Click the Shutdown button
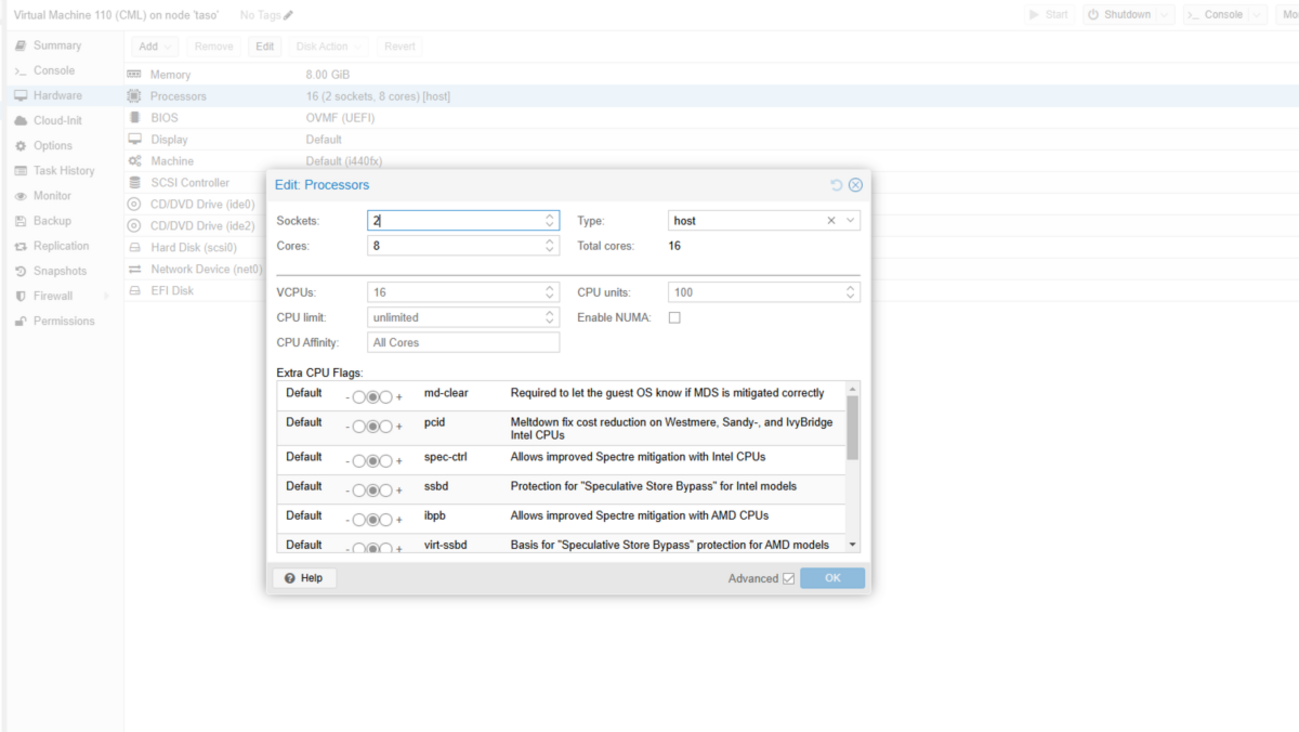The image size is (1299, 732). [x=1119, y=15]
